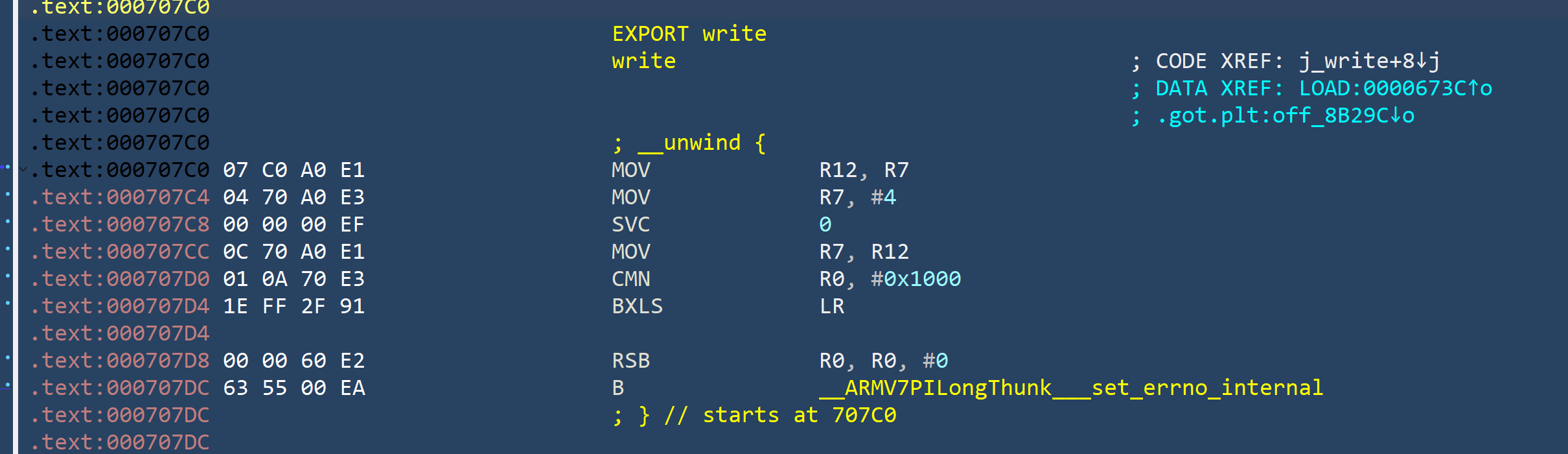1568x454 pixels.
Task: Click the EXPORT write directive
Action: click(x=689, y=34)
